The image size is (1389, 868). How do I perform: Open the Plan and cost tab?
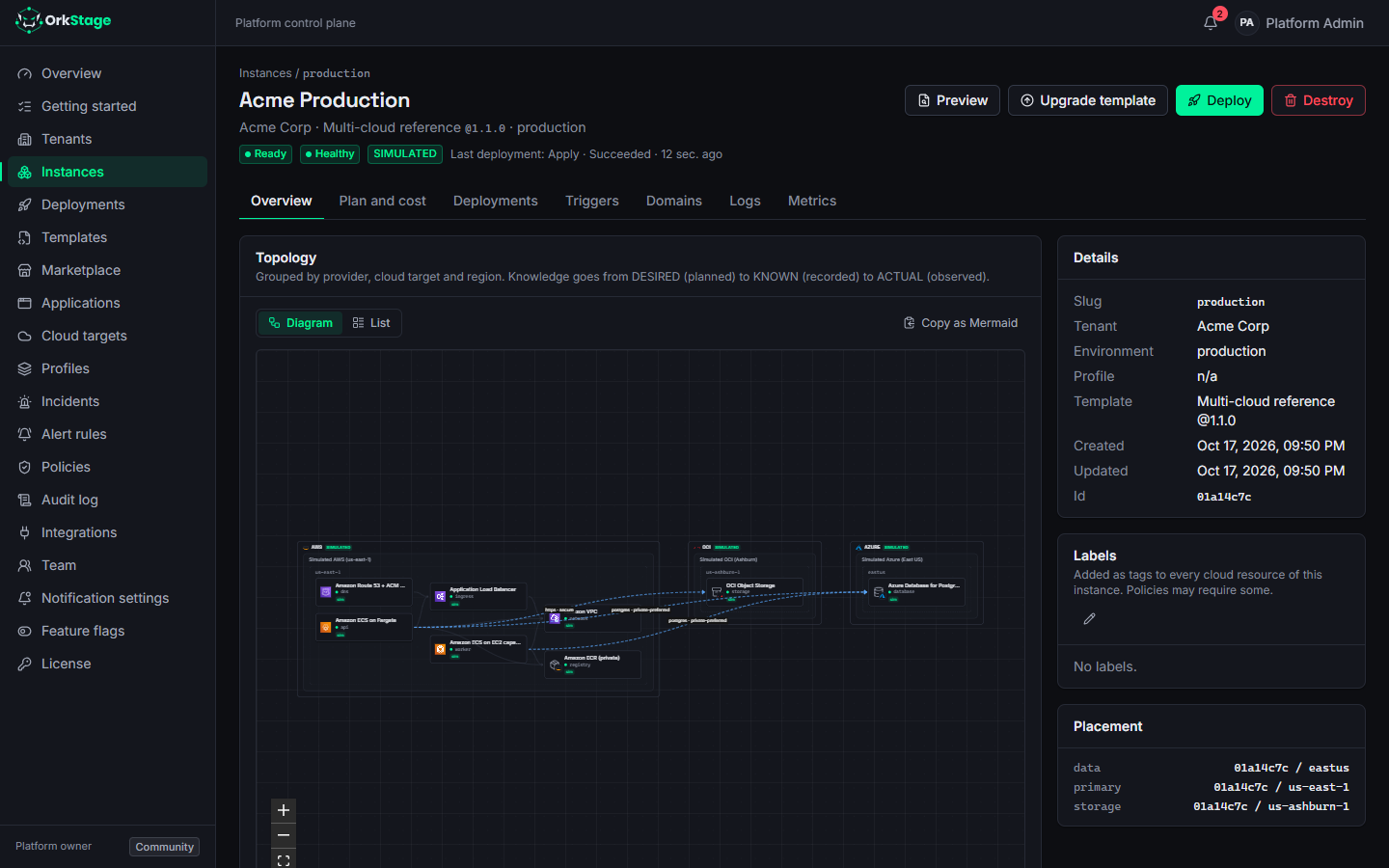[383, 201]
